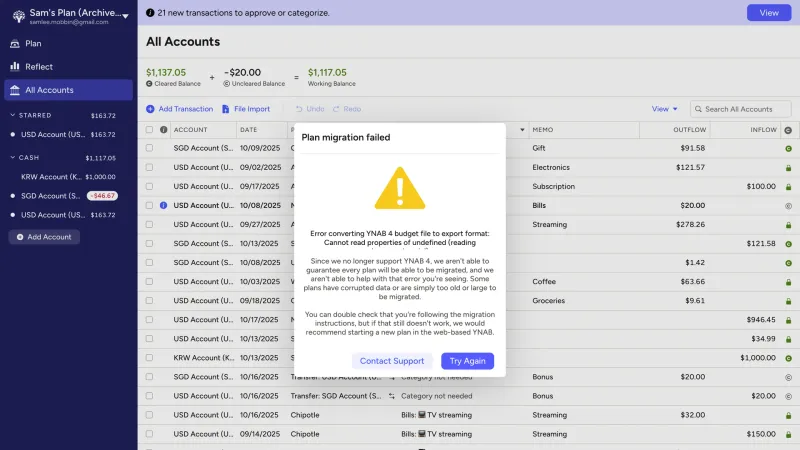Check the box for the 10/09/2025 SGD row
Image resolution: width=800 pixels, height=450 pixels.
[149, 148]
